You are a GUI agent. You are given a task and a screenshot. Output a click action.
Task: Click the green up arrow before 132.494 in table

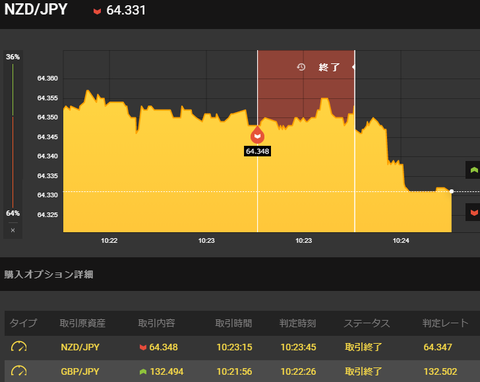click(x=143, y=372)
